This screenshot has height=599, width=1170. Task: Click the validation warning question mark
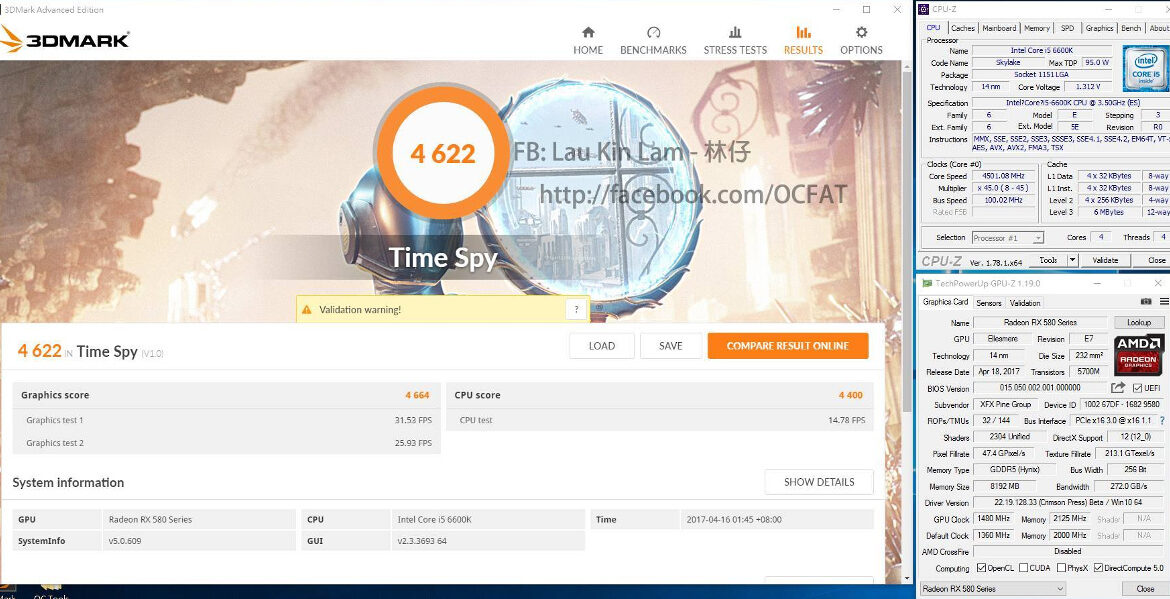[x=575, y=310]
